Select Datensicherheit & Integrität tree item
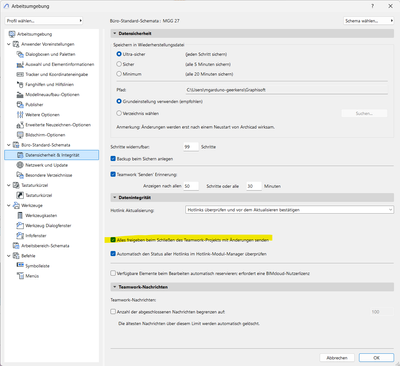Screen dimensions: 400x366 (52, 155)
